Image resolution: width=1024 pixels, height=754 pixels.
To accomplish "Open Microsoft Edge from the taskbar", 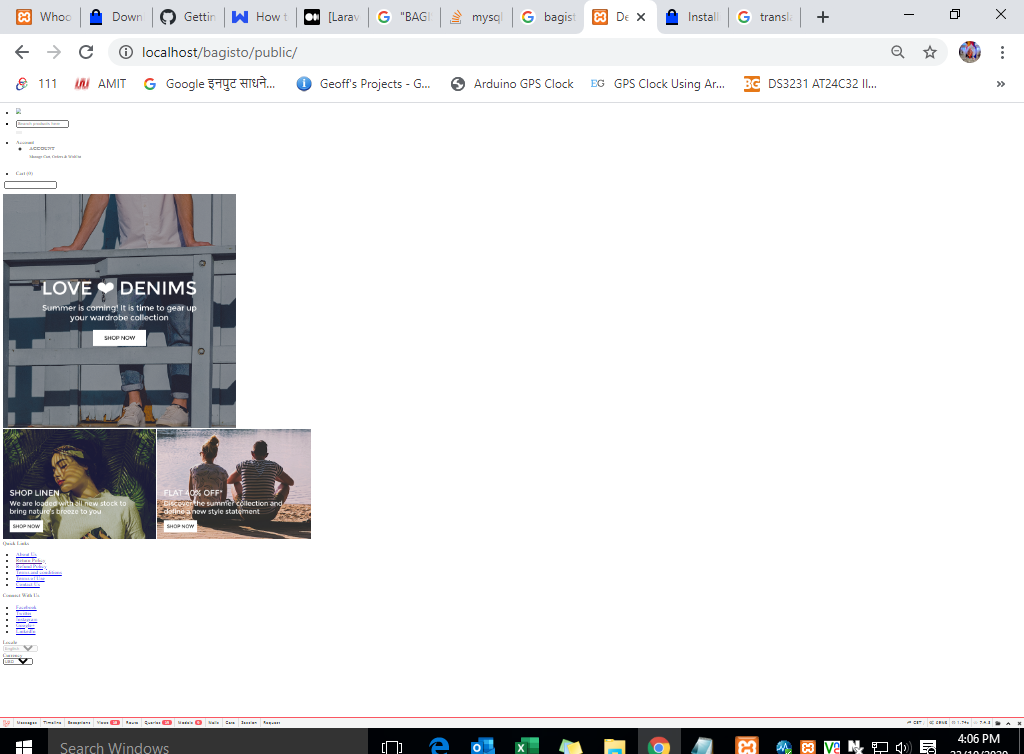I will (x=439, y=745).
